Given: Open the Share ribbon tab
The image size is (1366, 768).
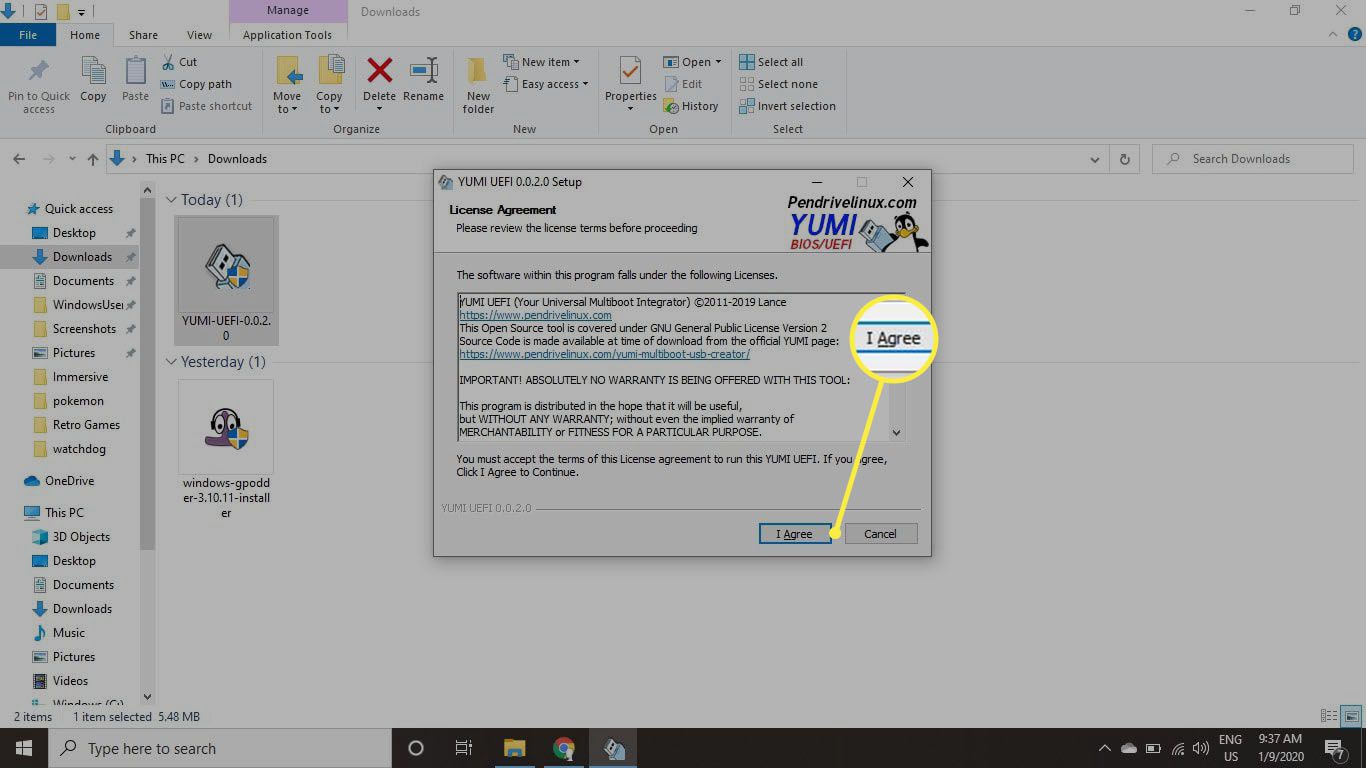Looking at the screenshot, I should pyautogui.click(x=143, y=35).
